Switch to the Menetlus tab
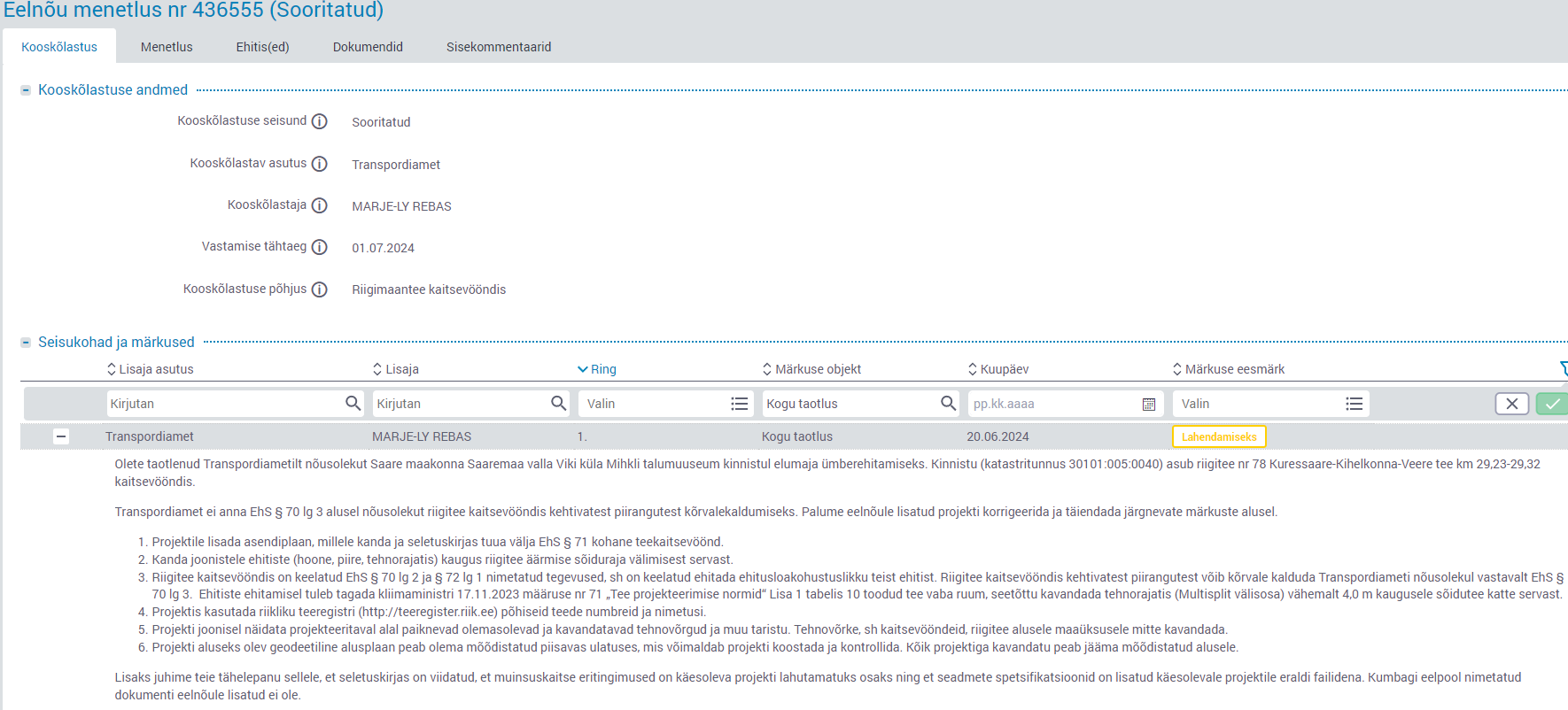Image resolution: width=1568 pixels, height=710 pixels. 167,47
